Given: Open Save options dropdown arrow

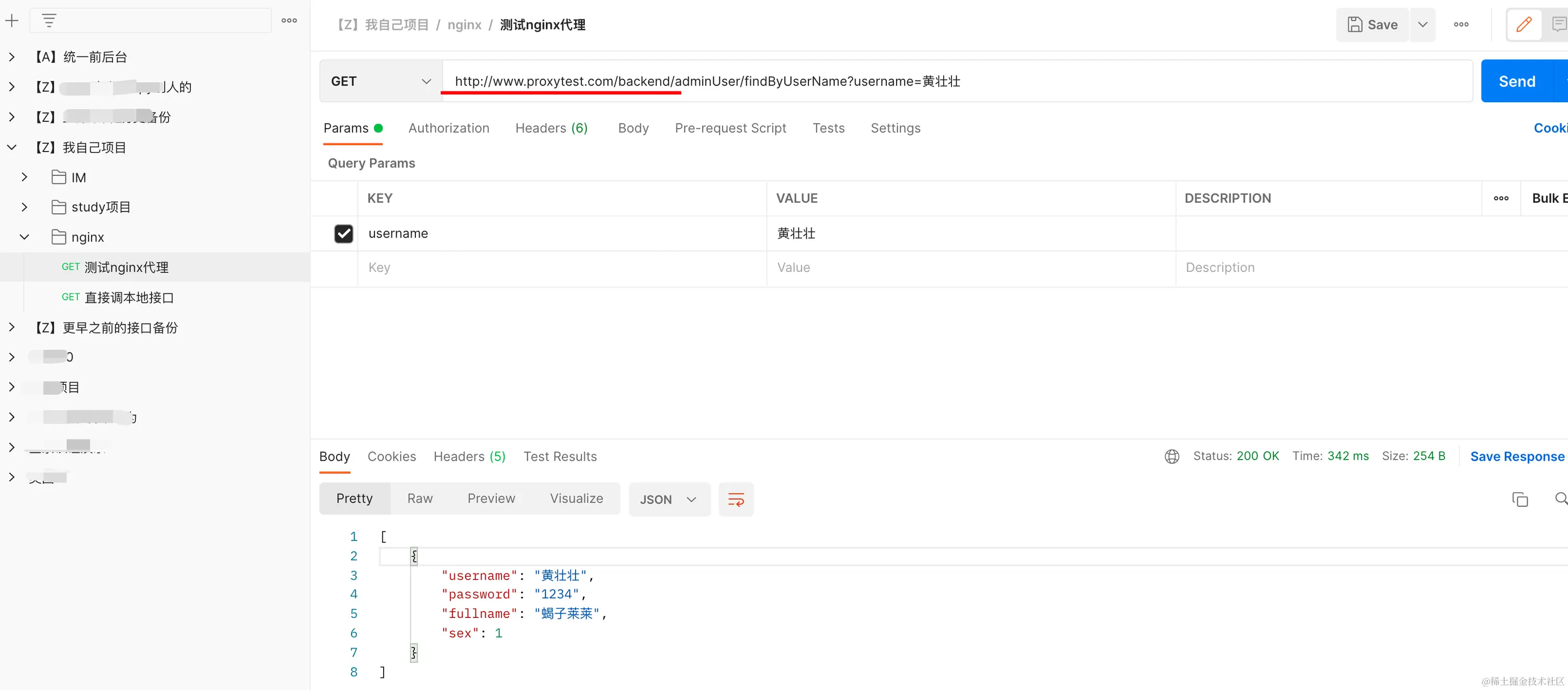Looking at the screenshot, I should 1422,25.
